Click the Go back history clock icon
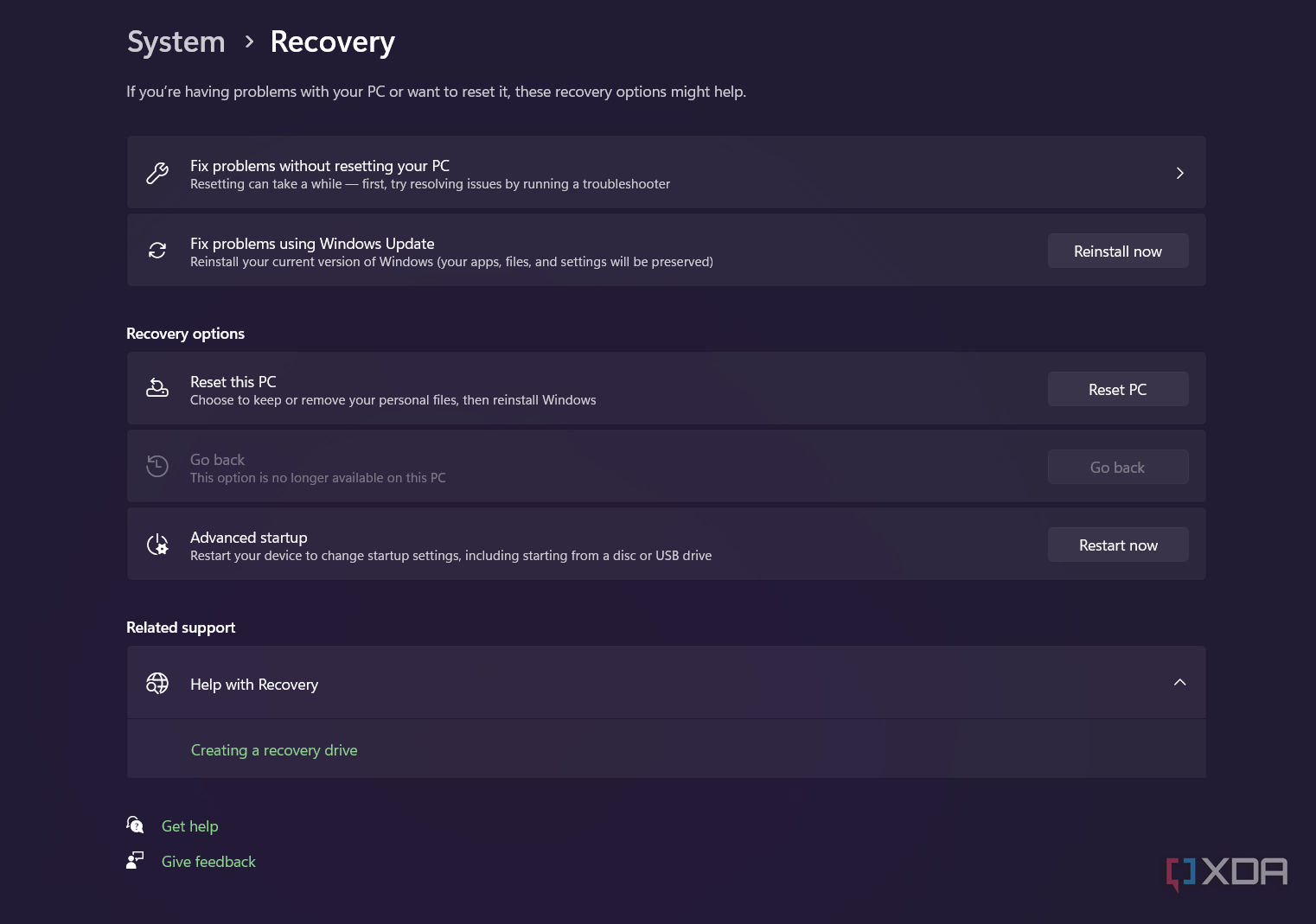The height and width of the screenshot is (924, 1316). [x=157, y=466]
